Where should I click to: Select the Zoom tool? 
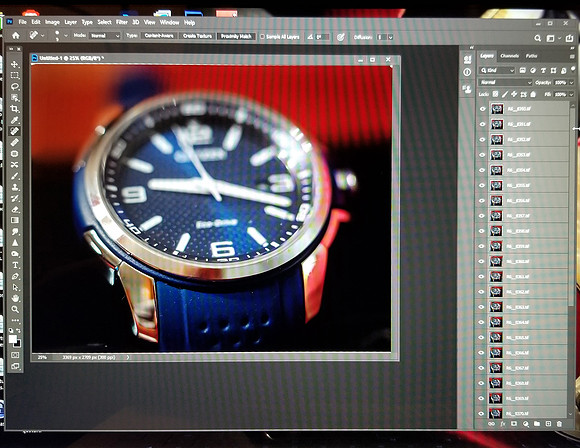(15, 309)
